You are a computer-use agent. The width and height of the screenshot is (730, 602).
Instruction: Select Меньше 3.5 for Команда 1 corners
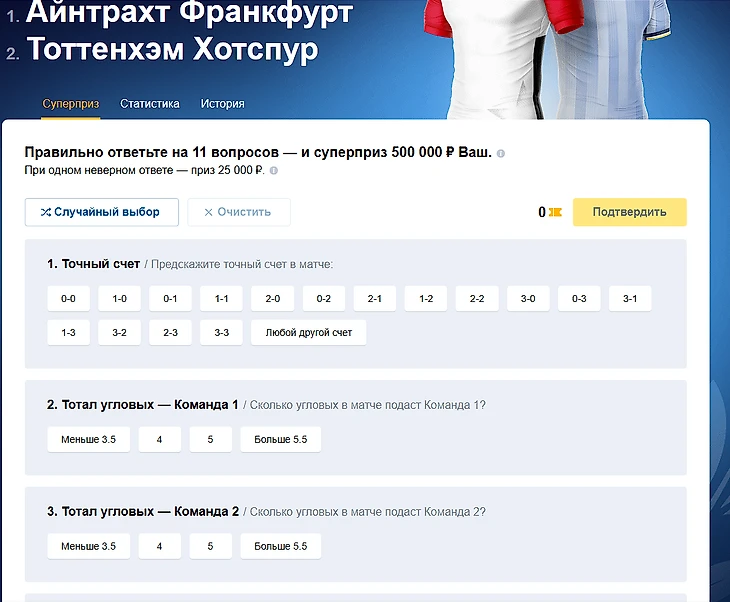pos(88,439)
